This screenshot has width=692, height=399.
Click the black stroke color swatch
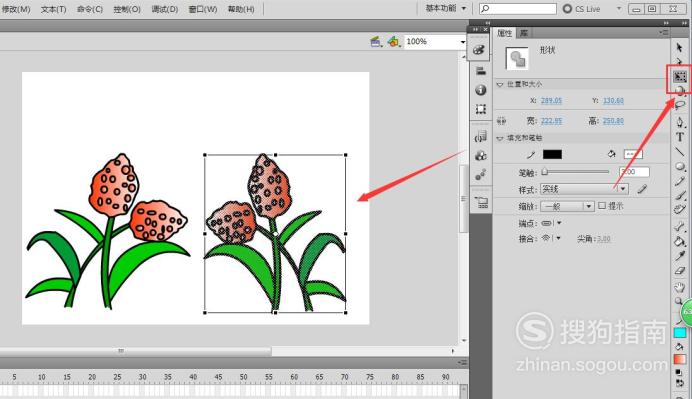coord(552,154)
